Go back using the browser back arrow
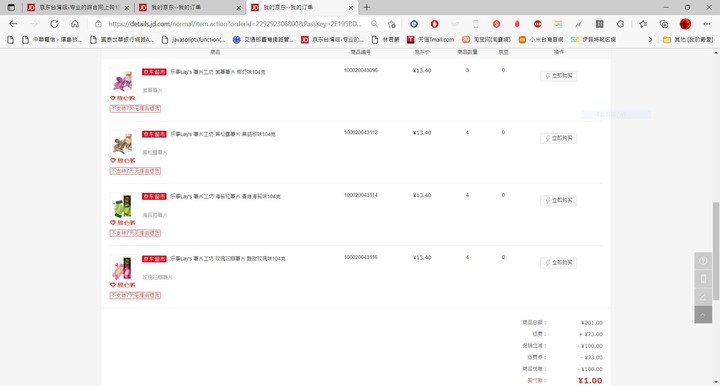This screenshot has width=720, height=386. (x=13, y=24)
